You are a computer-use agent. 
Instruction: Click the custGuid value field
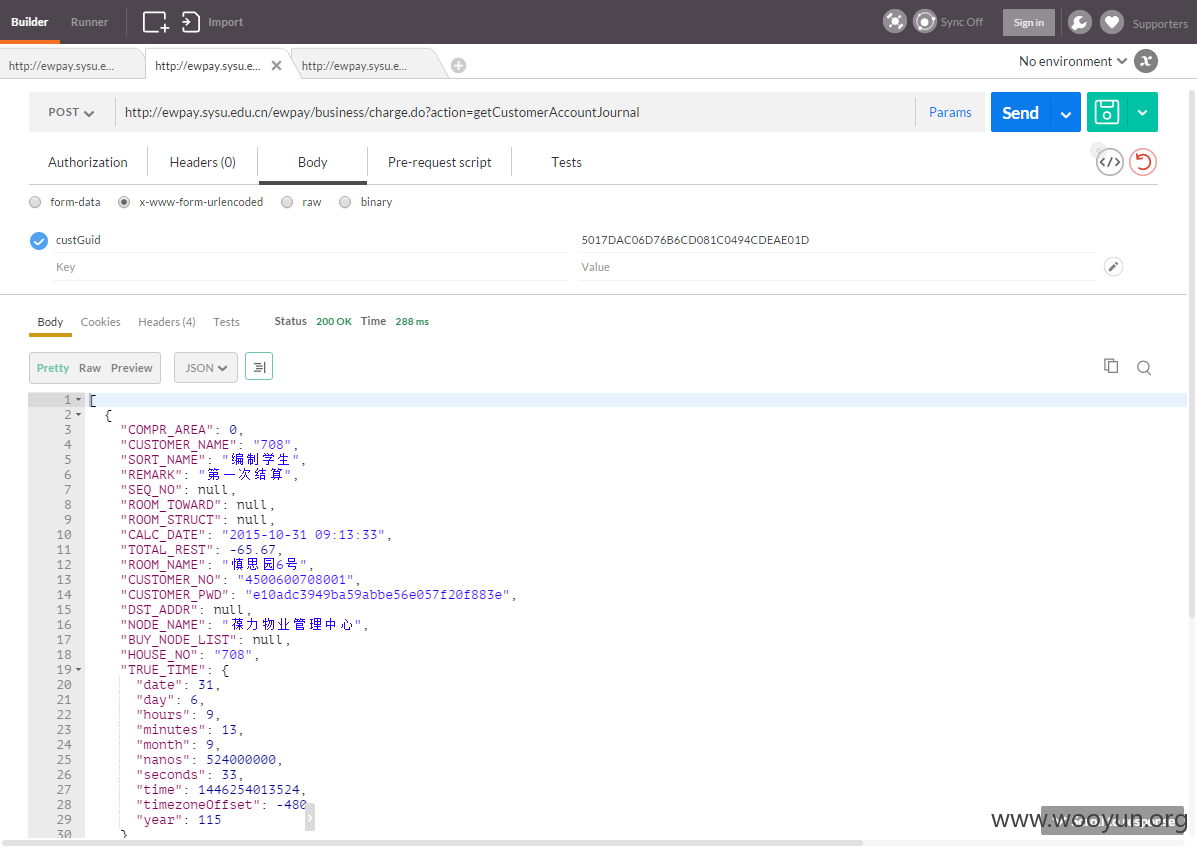[836, 240]
